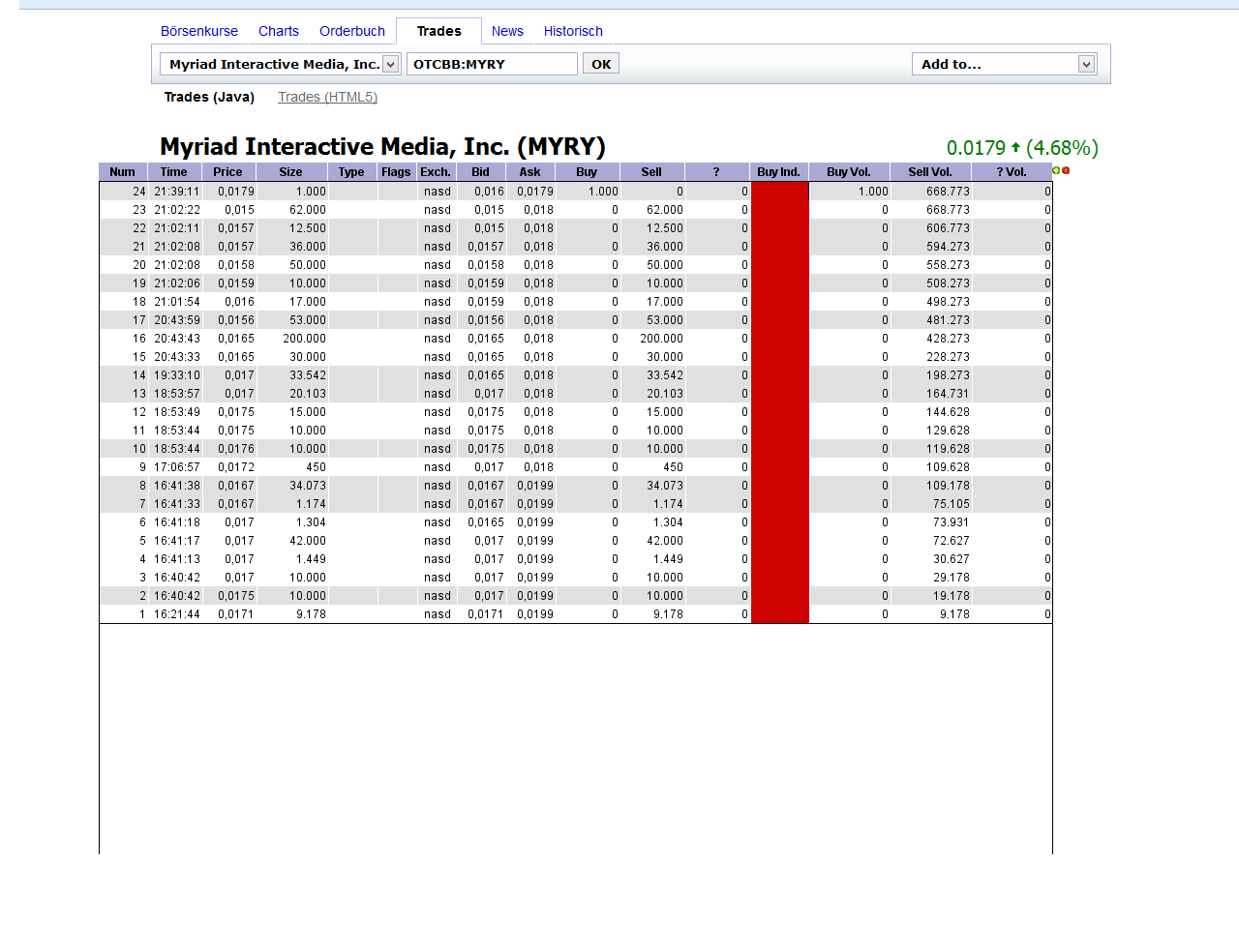Select the Trades tab
Screen dimensions: 1239x952
438,31
